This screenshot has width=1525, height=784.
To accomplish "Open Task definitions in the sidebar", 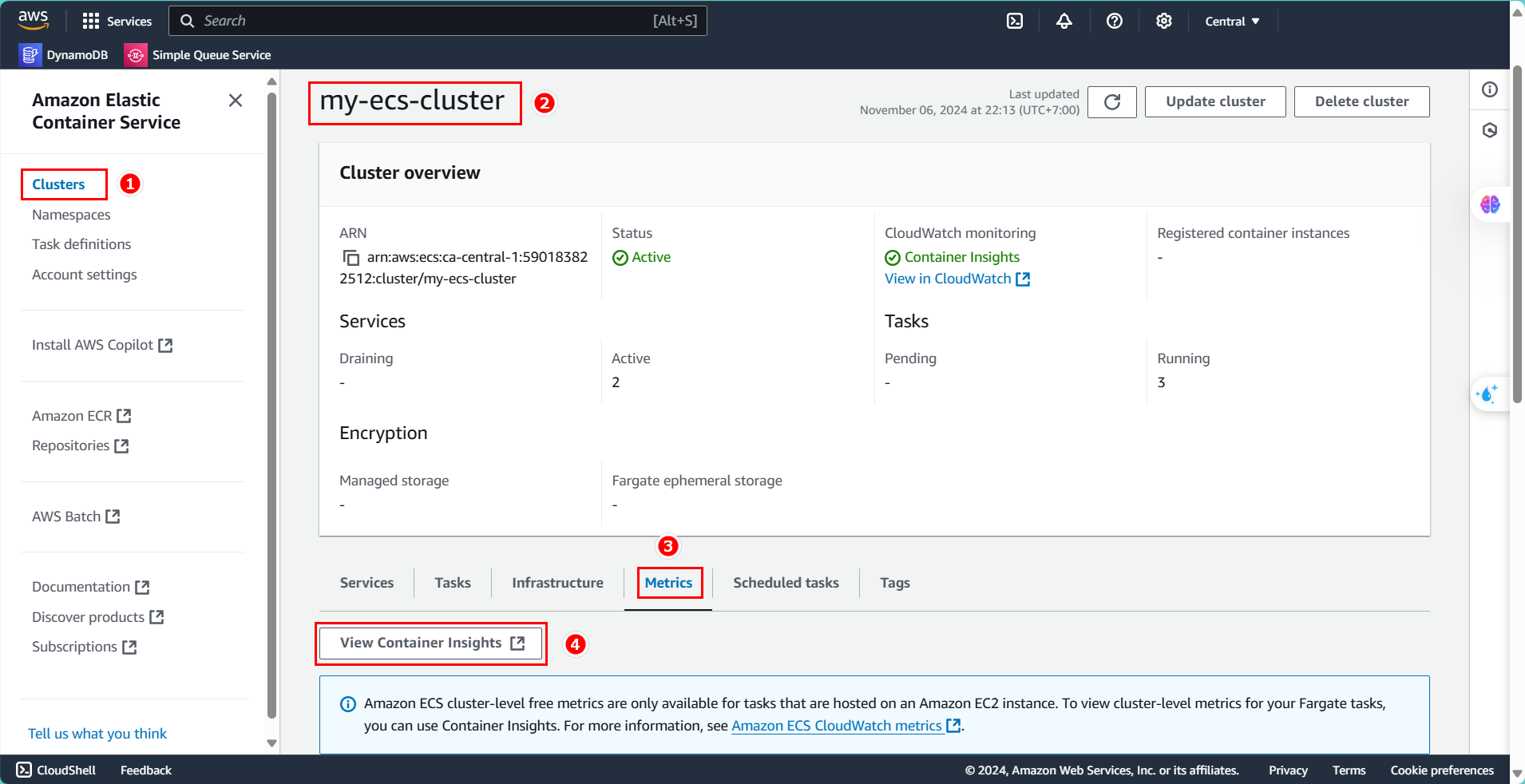I will [81, 244].
